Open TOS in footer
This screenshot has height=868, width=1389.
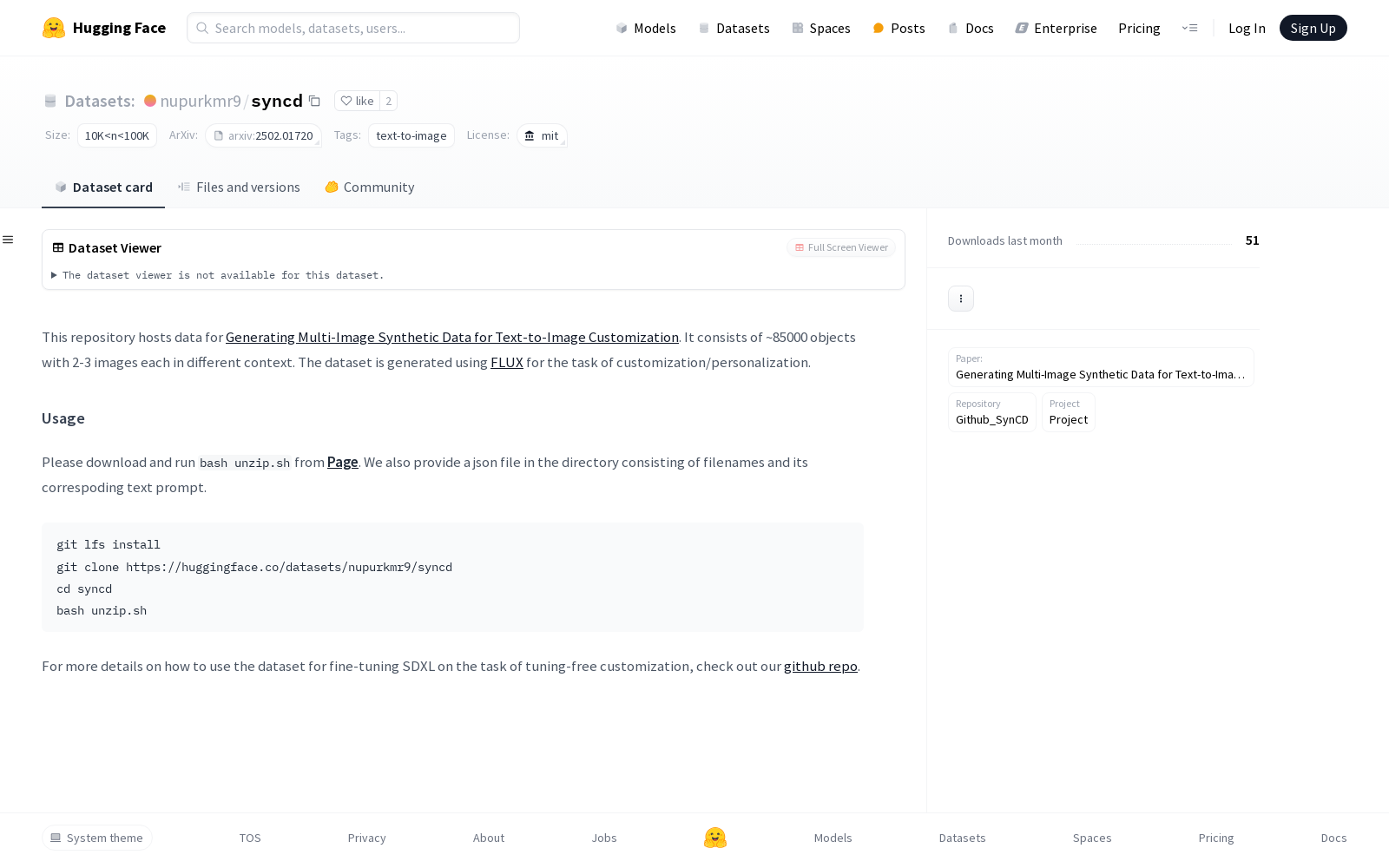click(250, 838)
